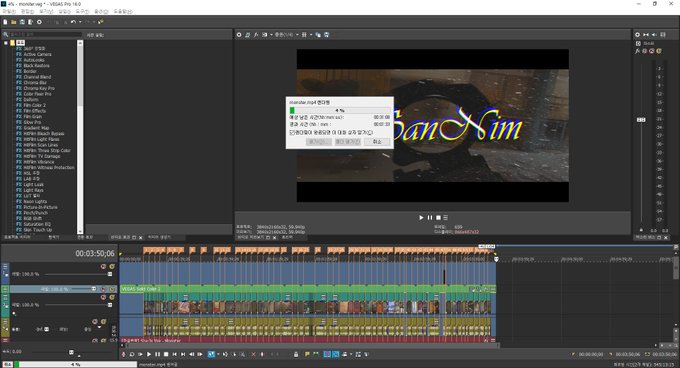
Task: Toggle loop playback in timeline transport
Action: tap(132, 354)
